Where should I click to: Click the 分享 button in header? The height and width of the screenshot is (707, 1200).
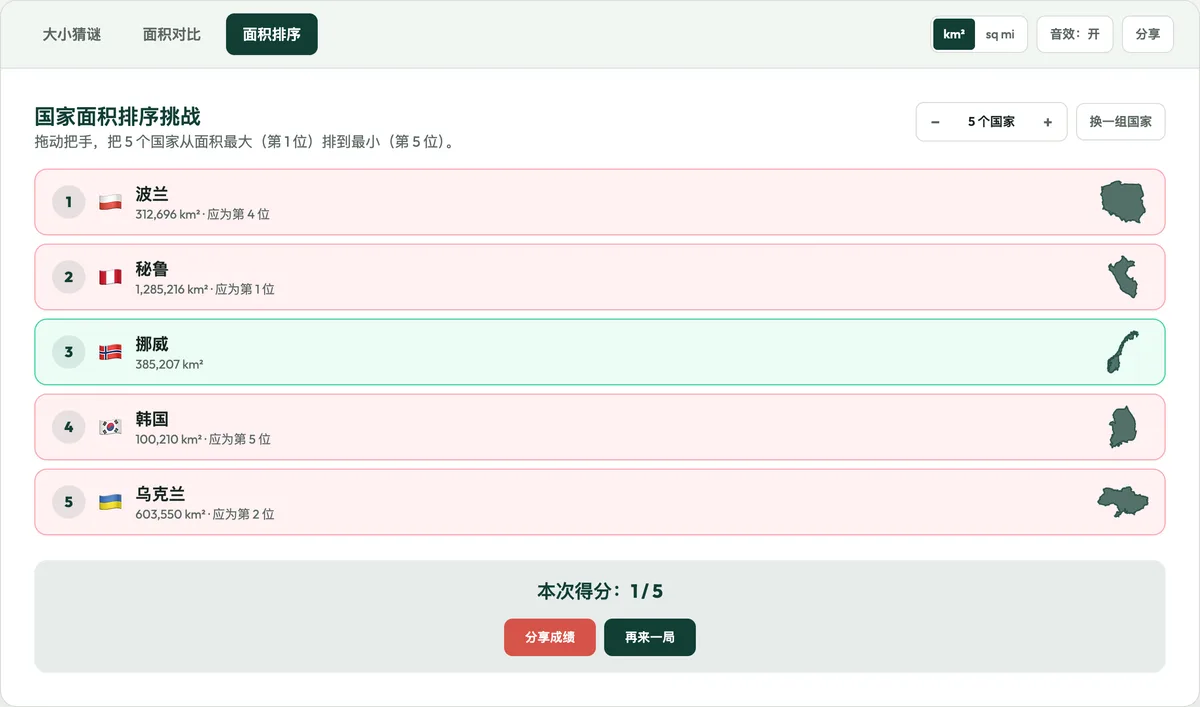click(1148, 34)
